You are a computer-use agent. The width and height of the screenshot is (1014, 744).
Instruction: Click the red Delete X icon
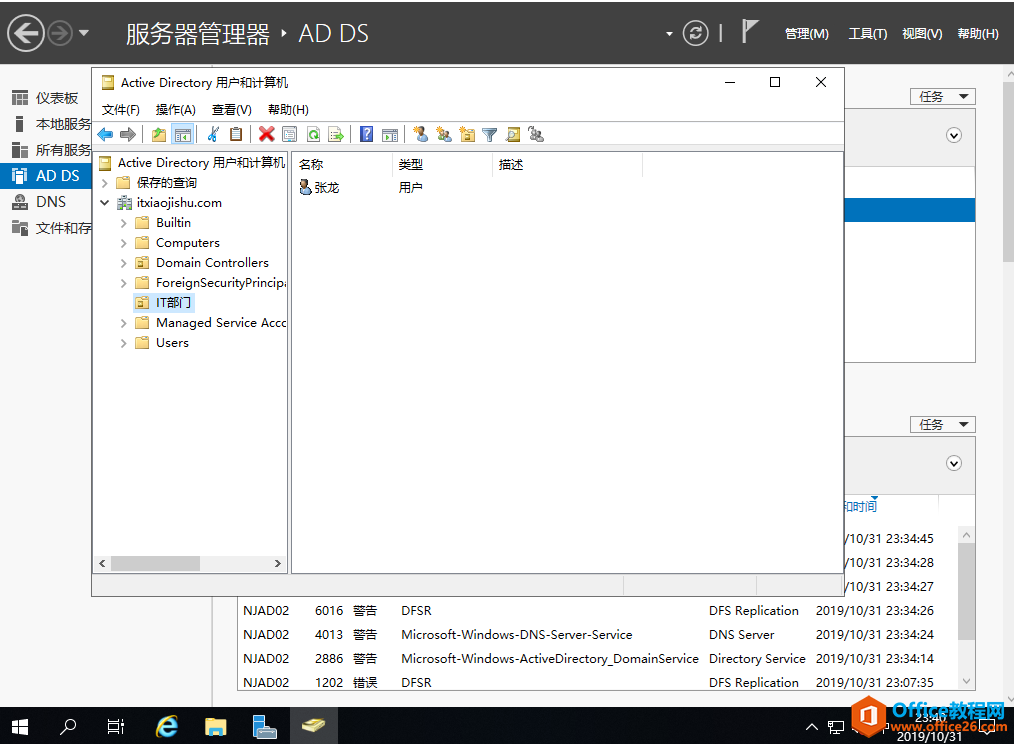(x=266, y=135)
